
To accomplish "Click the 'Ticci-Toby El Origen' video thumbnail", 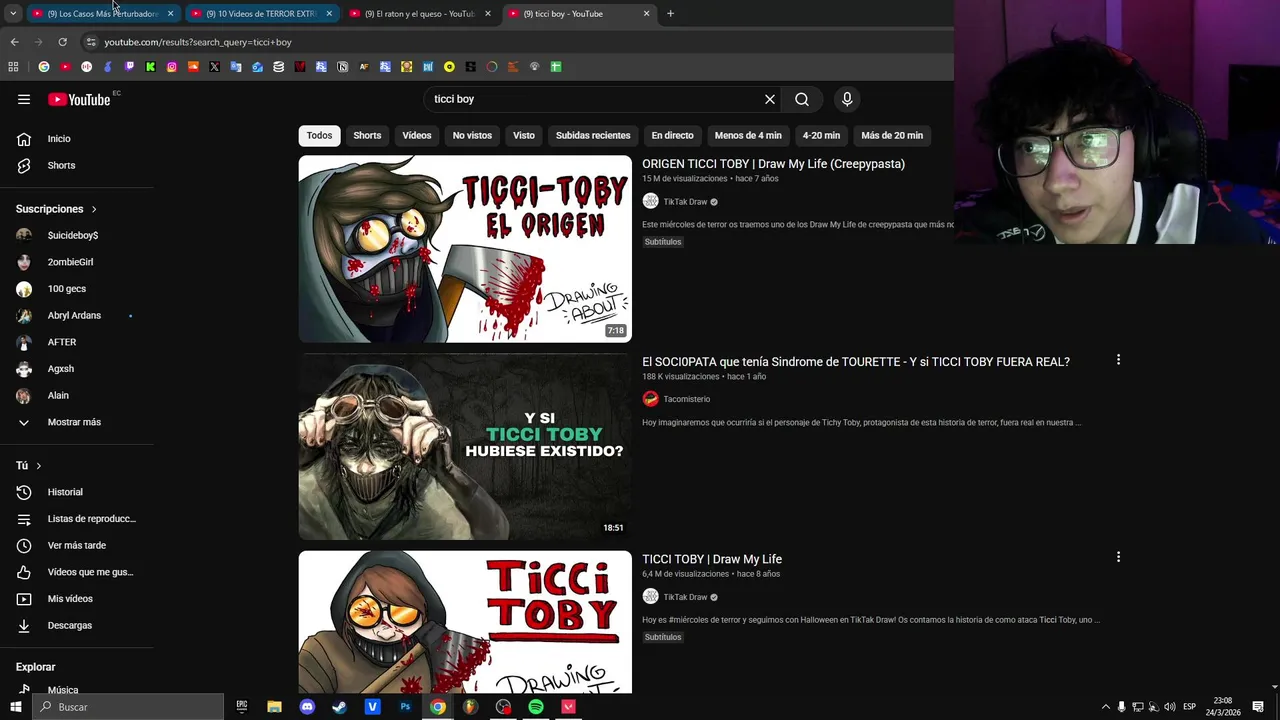I will point(465,249).
